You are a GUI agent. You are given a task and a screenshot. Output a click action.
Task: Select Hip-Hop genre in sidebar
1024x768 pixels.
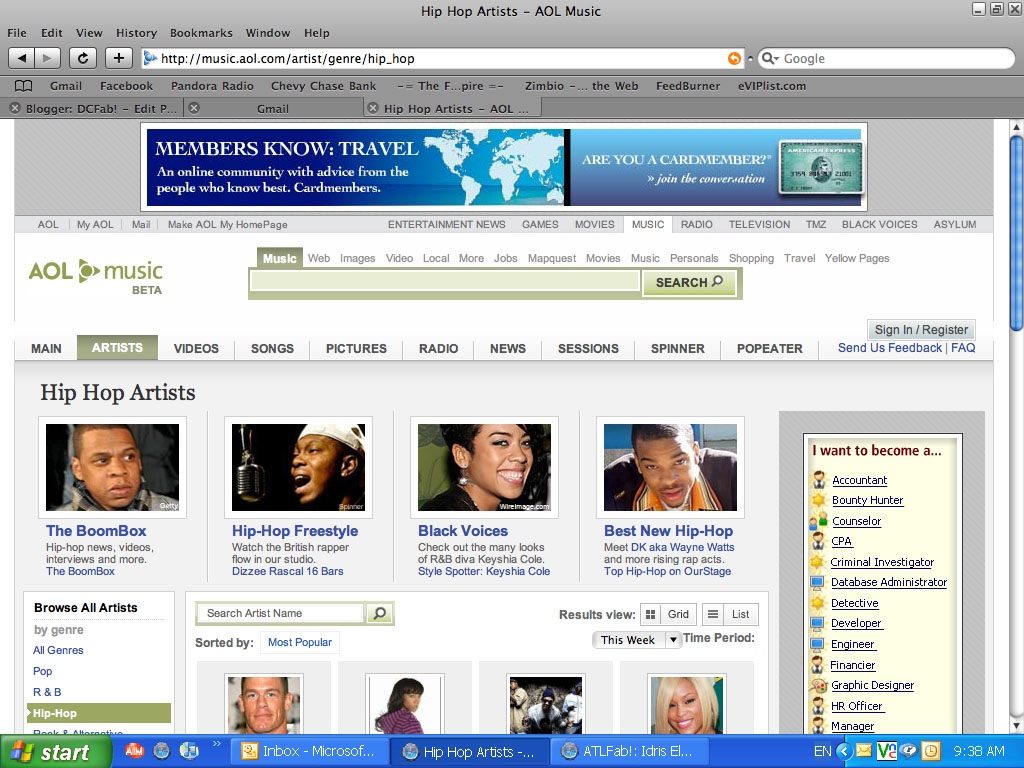coord(99,713)
